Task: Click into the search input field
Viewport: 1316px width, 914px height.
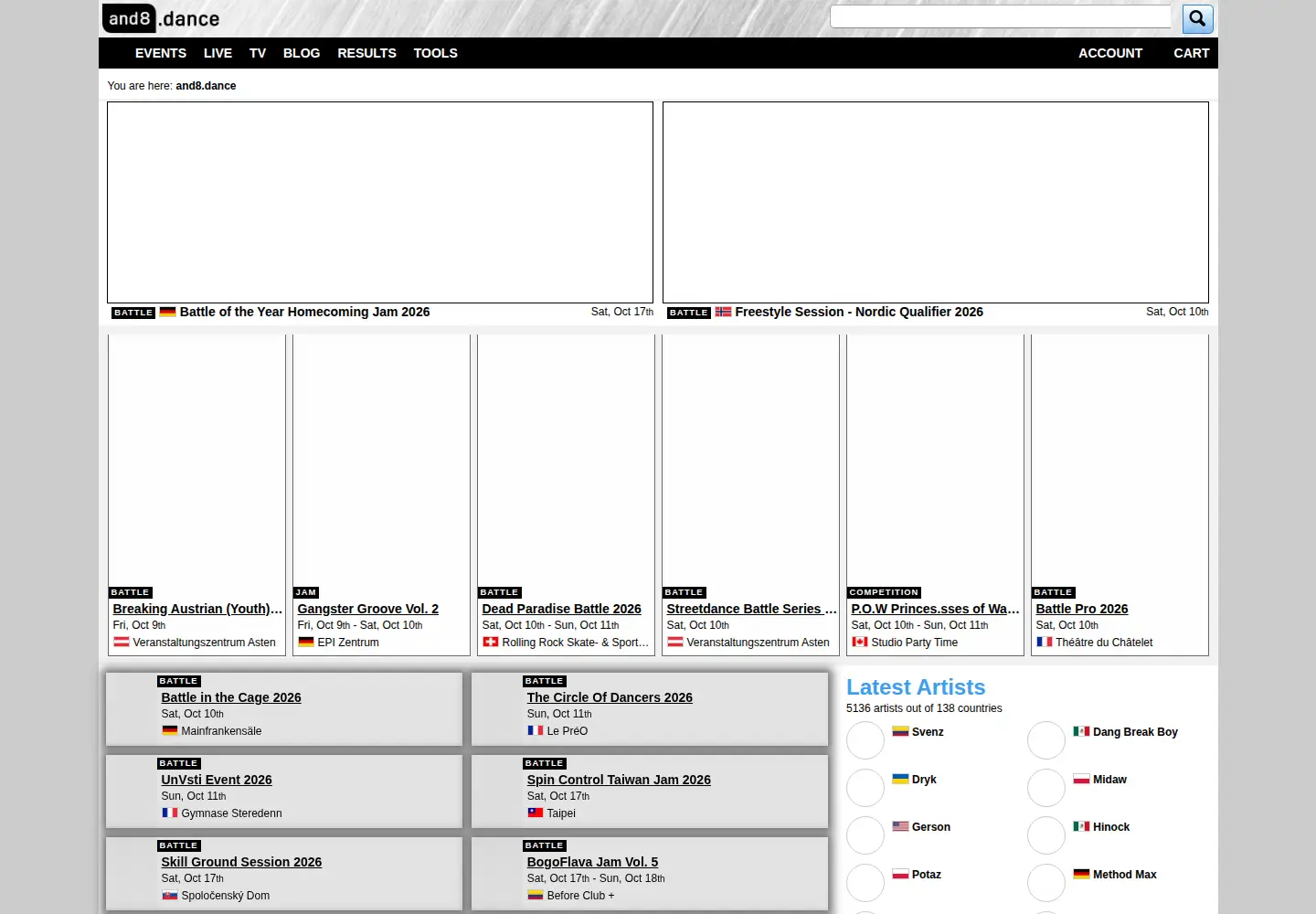Action: click(1001, 16)
